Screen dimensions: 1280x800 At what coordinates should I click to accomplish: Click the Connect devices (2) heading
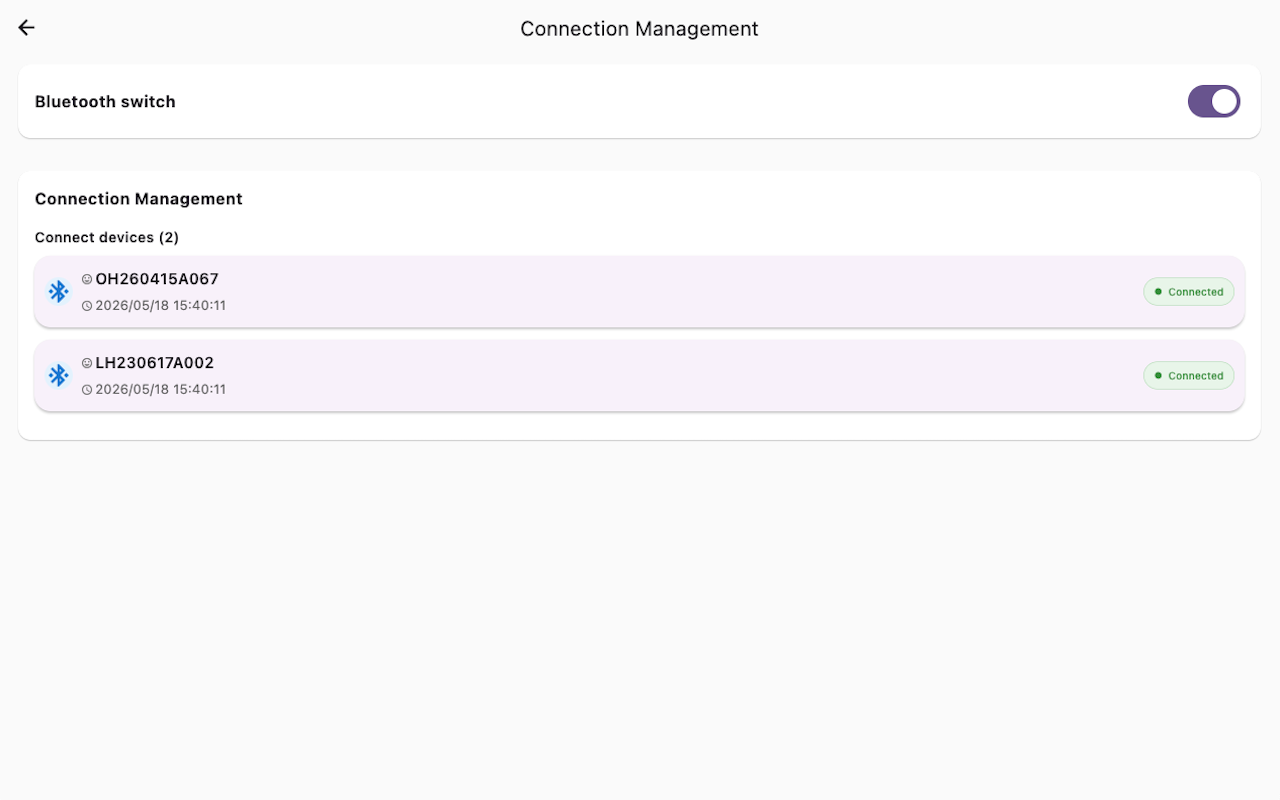pyautogui.click(x=107, y=237)
